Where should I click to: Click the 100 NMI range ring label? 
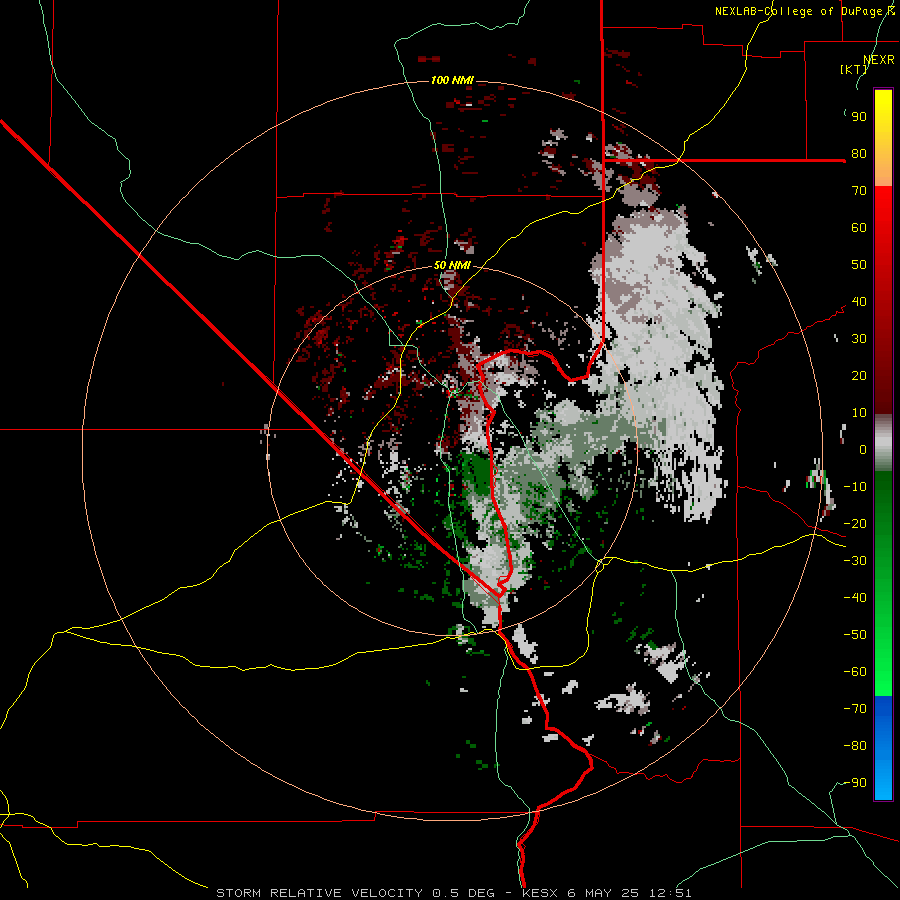tap(452, 80)
